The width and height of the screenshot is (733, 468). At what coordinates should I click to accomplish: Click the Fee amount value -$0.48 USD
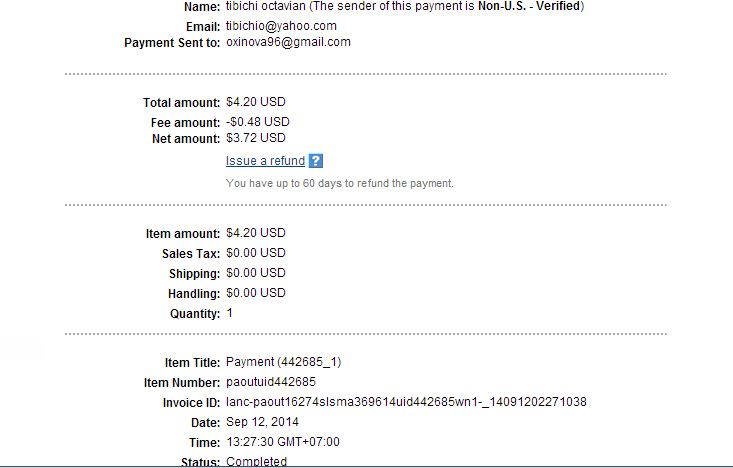(x=257, y=122)
